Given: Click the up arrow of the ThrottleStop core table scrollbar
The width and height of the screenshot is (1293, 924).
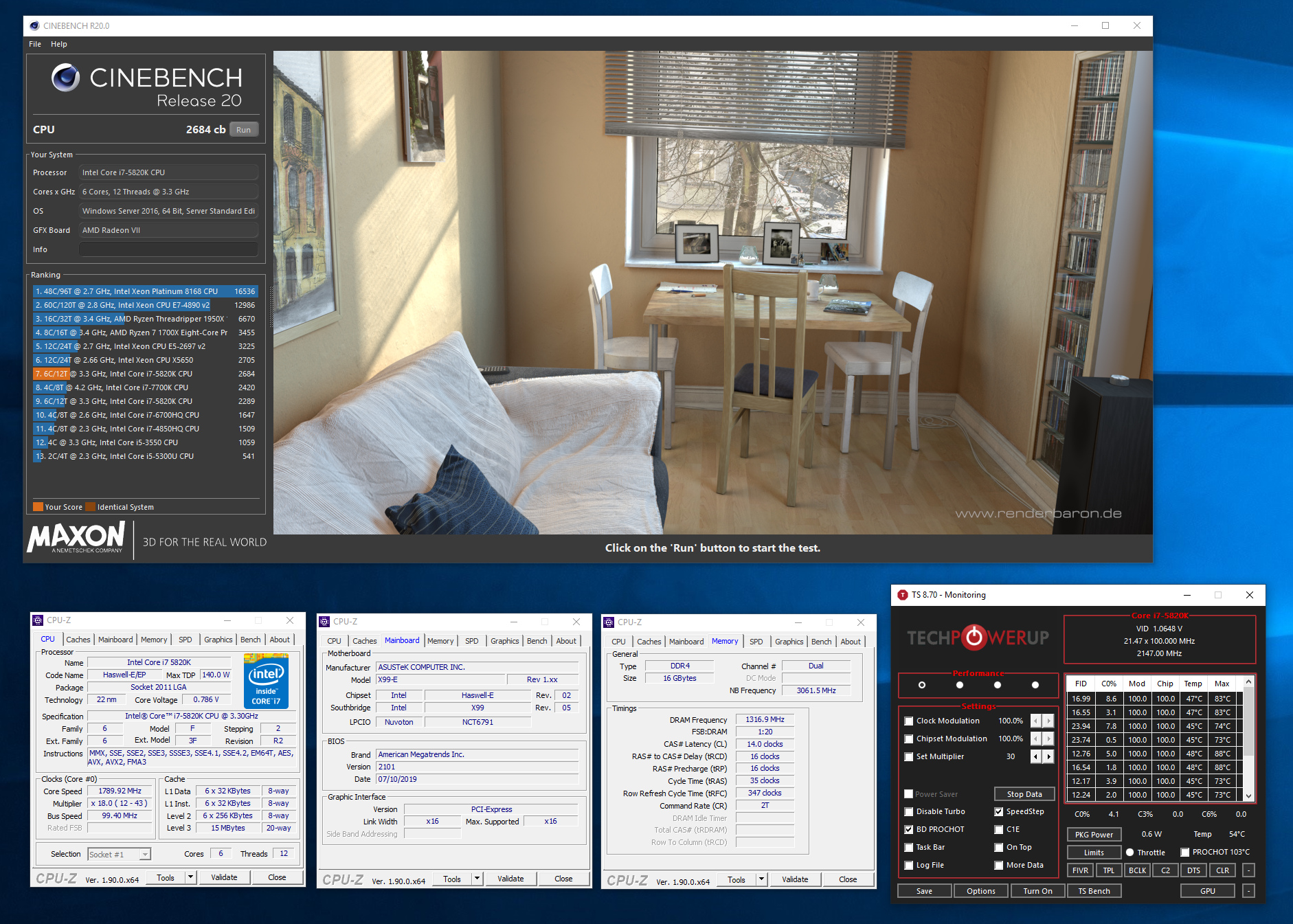Looking at the screenshot, I should tap(1249, 682).
